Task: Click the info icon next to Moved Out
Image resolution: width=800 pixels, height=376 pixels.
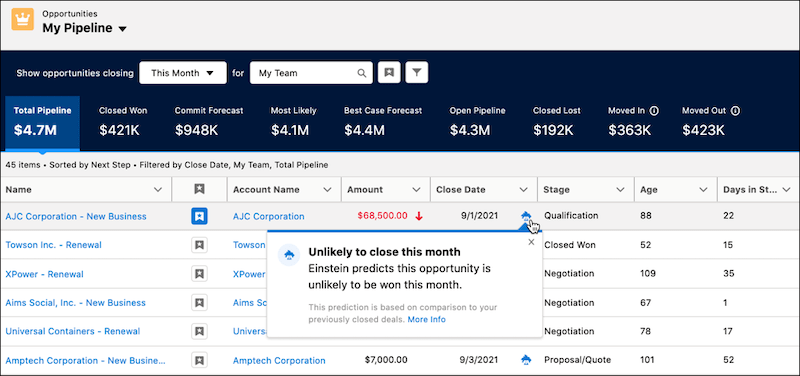Action: (x=735, y=111)
